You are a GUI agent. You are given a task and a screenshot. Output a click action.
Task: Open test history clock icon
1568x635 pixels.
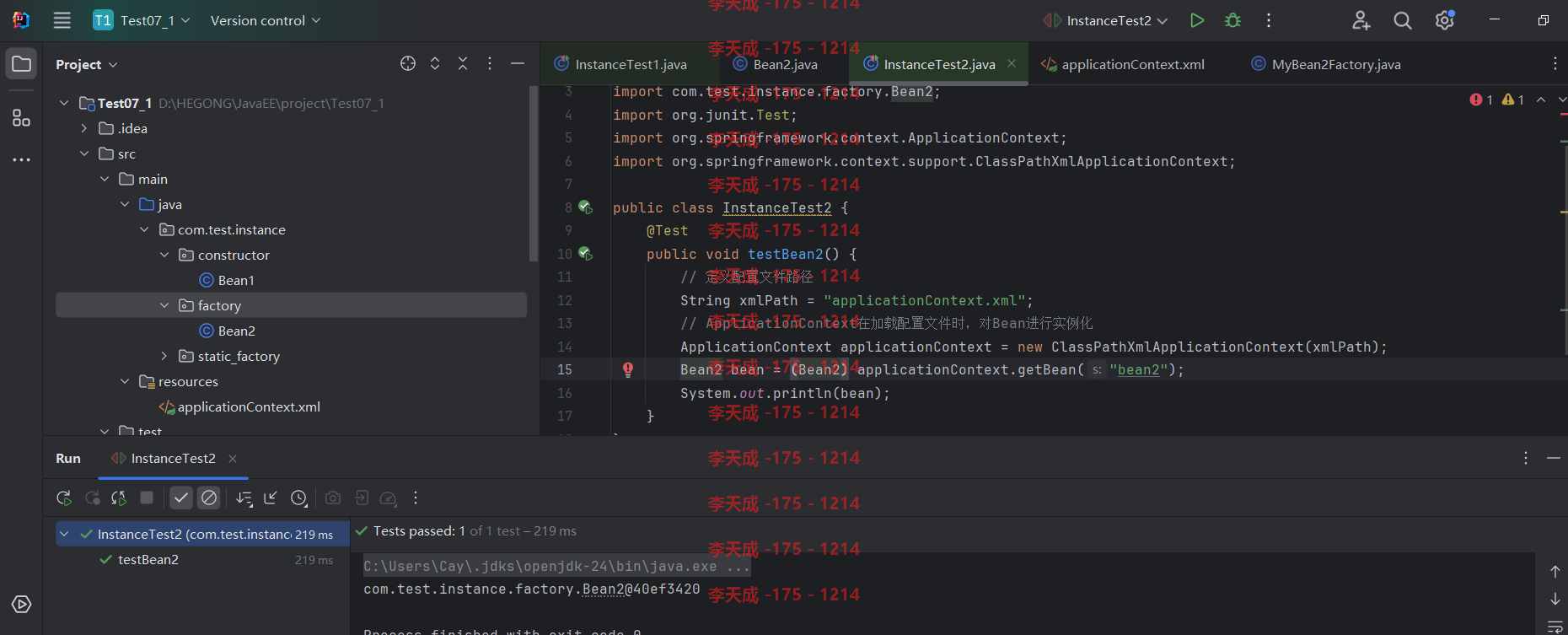299,498
